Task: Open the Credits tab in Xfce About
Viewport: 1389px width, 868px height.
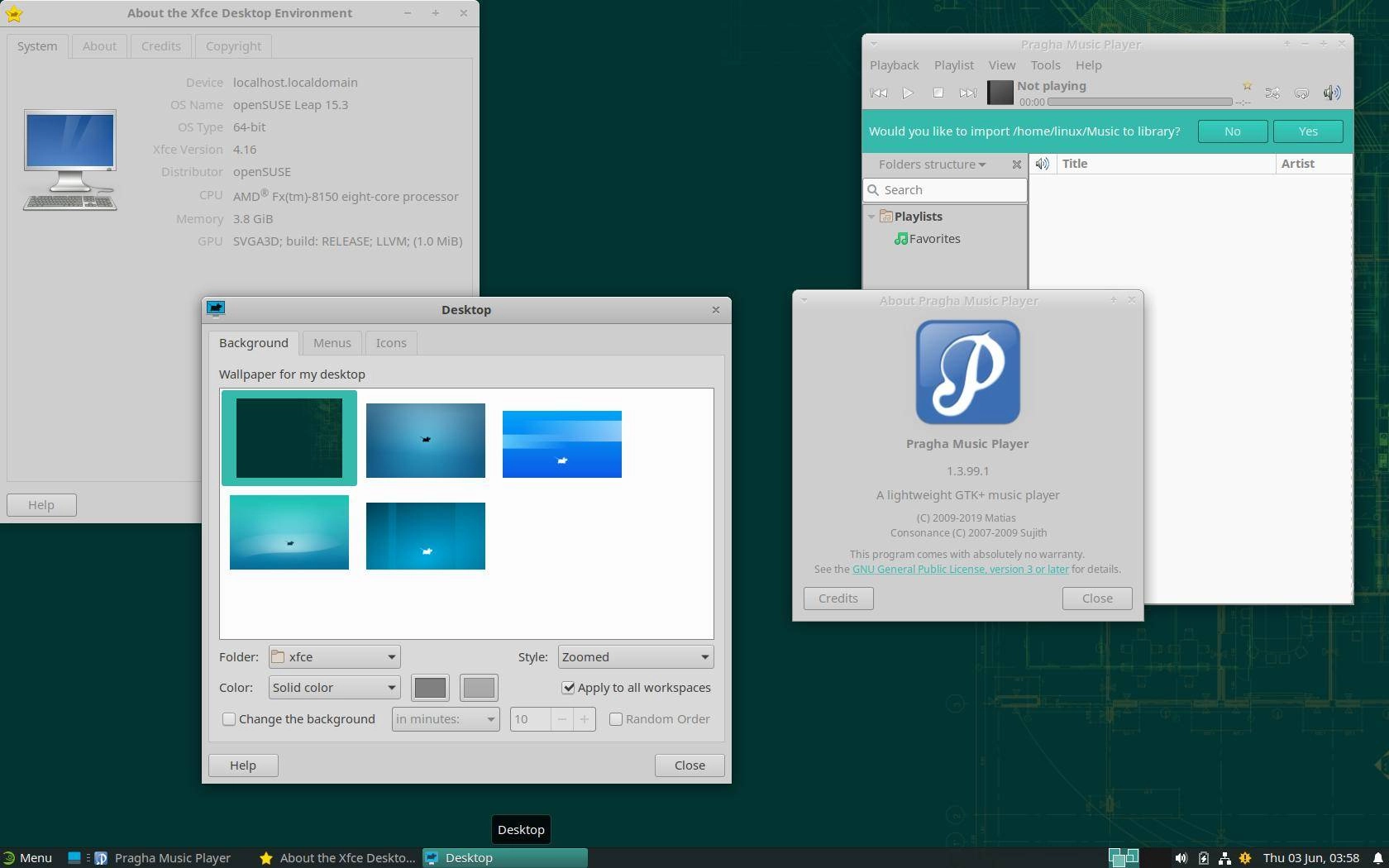Action: (x=160, y=46)
